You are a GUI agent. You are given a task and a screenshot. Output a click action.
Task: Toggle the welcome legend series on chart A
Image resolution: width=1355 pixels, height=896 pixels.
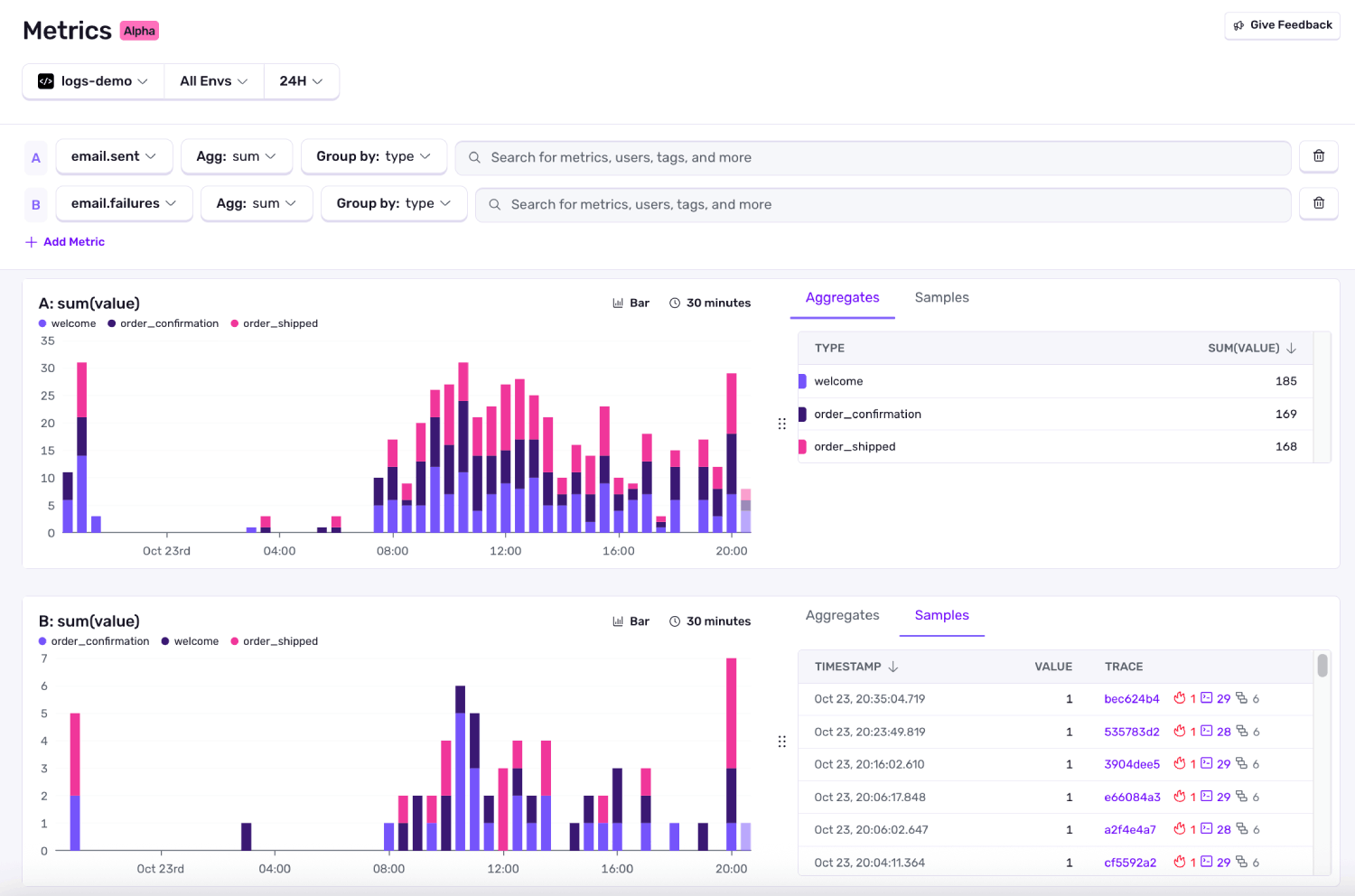click(68, 323)
